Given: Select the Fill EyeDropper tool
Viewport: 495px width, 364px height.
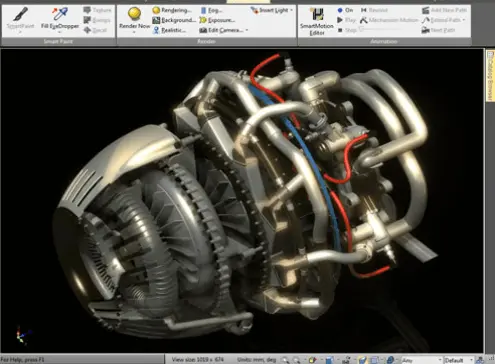Looking at the screenshot, I should (60, 19).
